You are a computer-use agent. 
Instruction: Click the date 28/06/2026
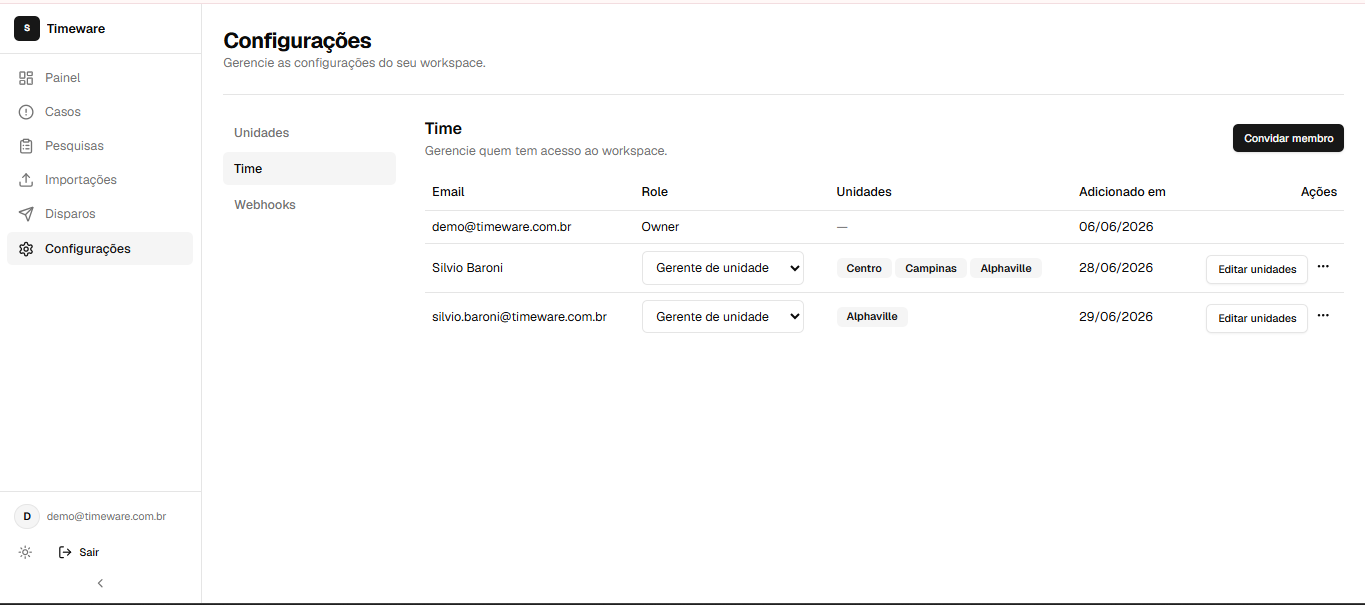point(1116,268)
